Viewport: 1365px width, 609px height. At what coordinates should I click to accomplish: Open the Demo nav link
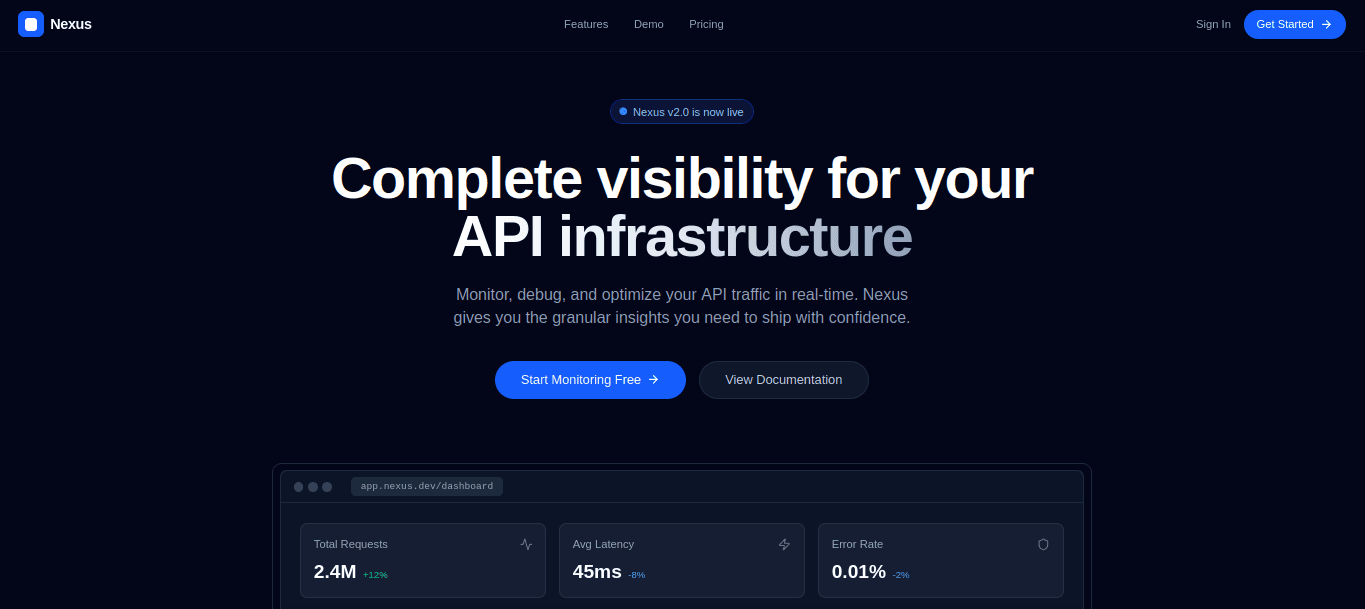649,24
